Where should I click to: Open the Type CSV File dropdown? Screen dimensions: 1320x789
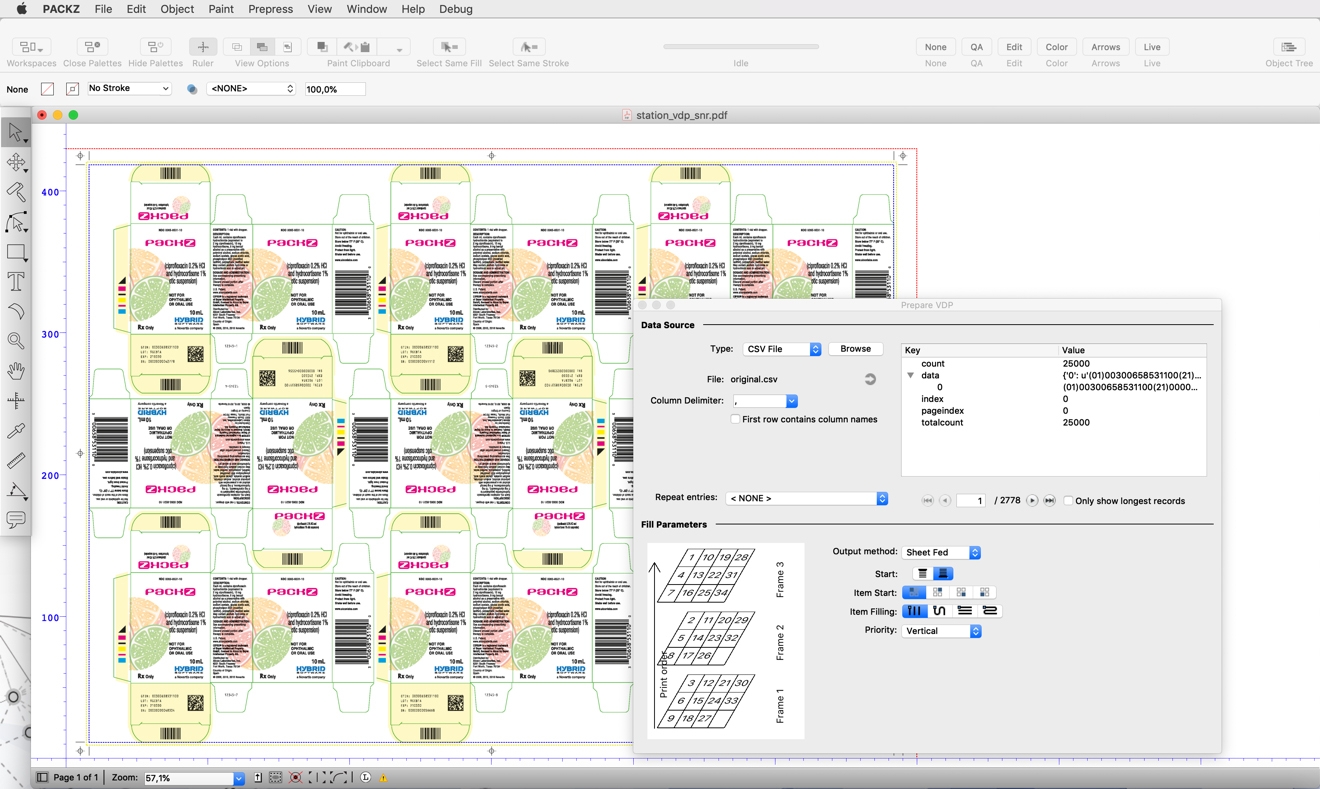[781, 349]
